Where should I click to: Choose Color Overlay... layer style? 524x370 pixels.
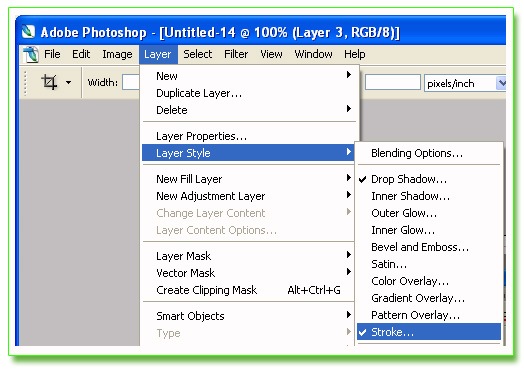point(429,281)
